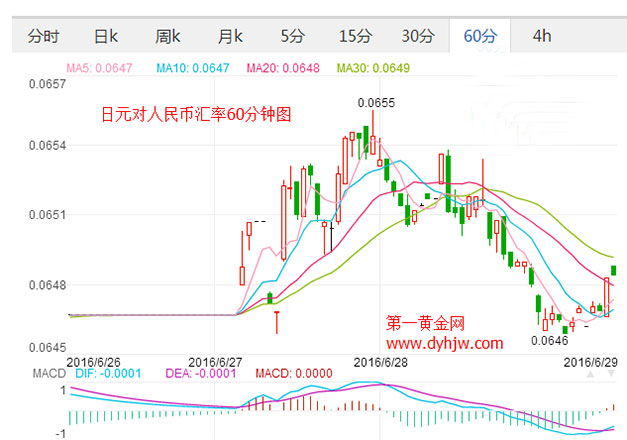Viewport: 627px width, 440px height.
Task: Click the faint down arrow beside MACD row
Action: [611, 374]
